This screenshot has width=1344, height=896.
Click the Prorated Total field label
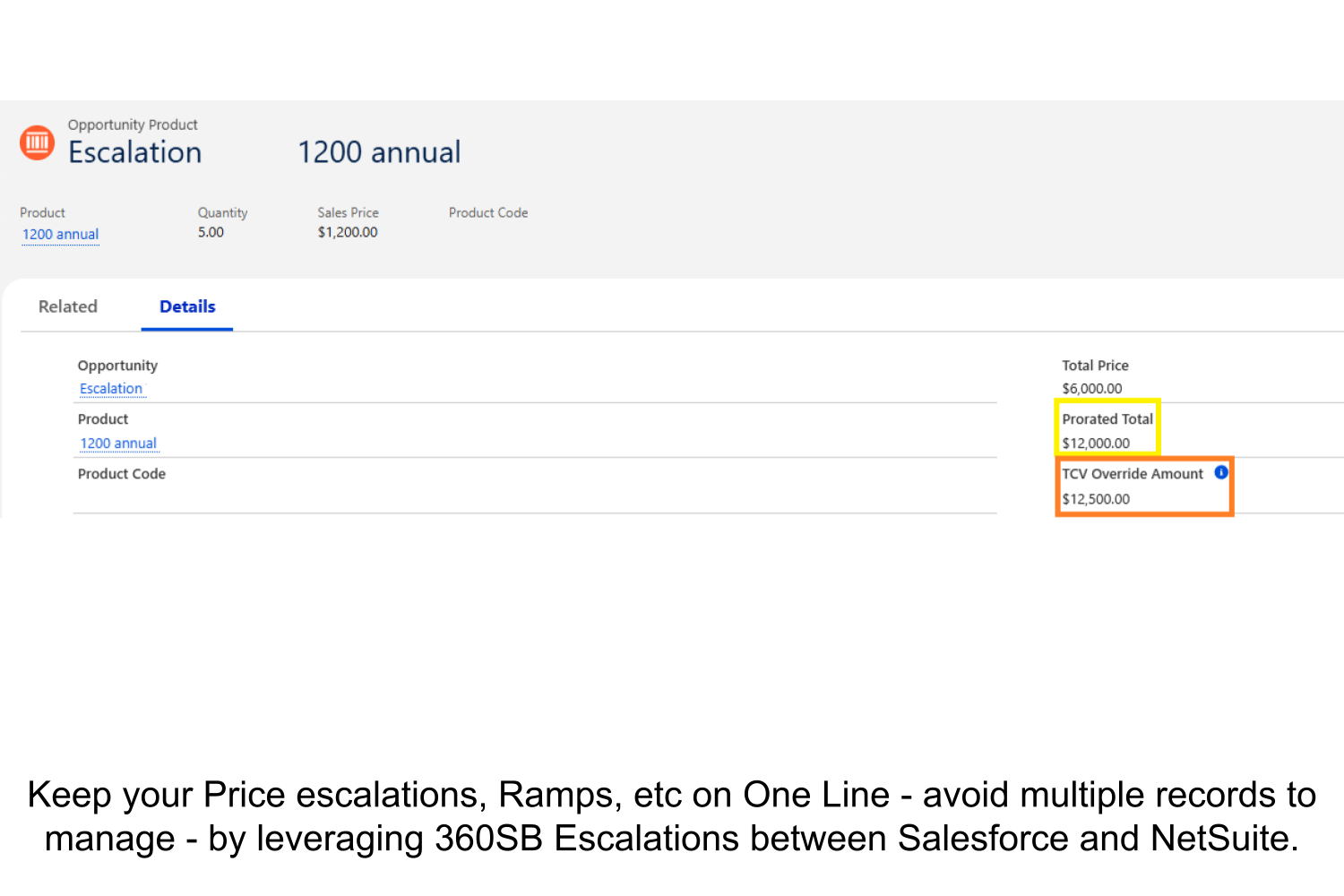click(1107, 419)
